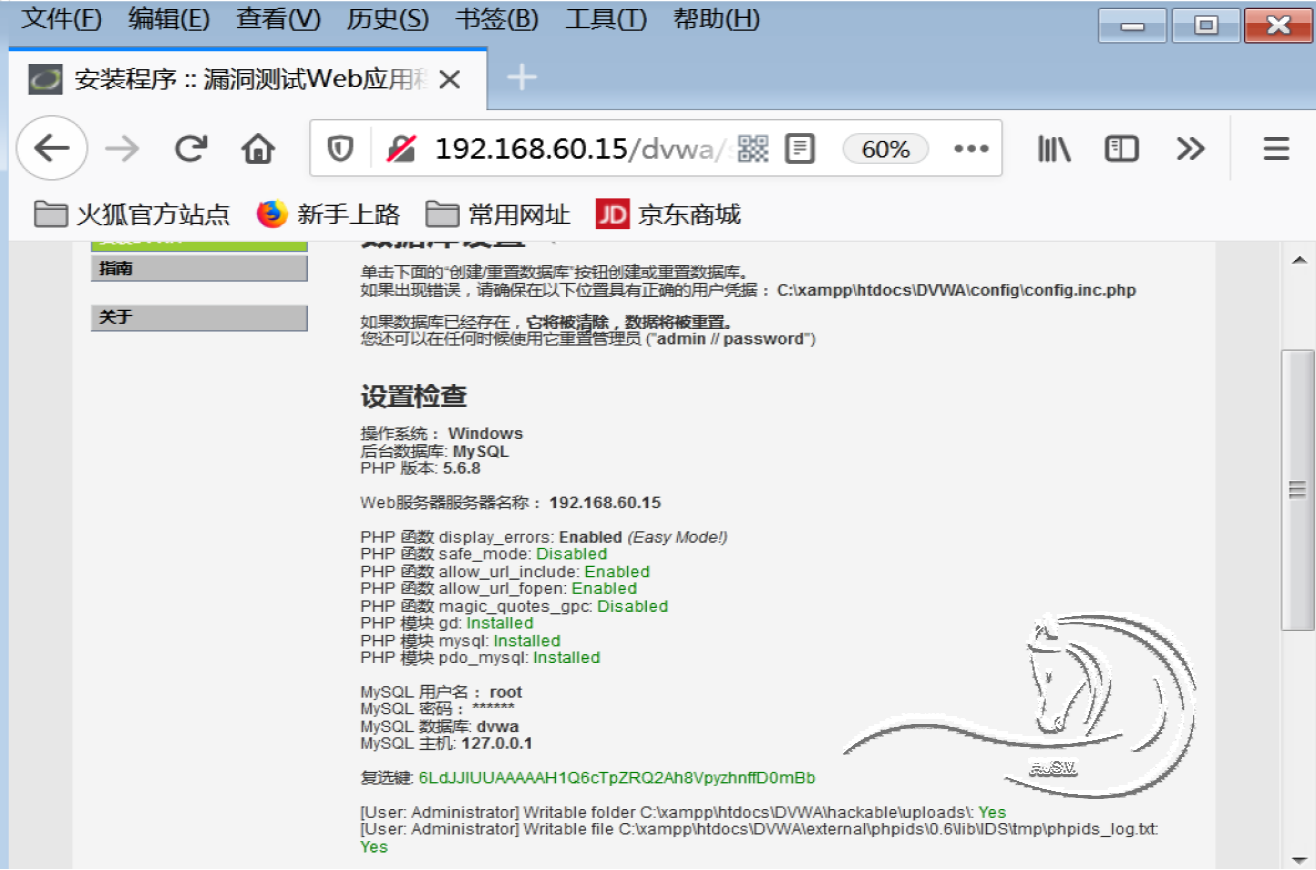This screenshot has width=1316, height=870.
Task: Open the Firefox hamburger menu
Action: 1275,147
